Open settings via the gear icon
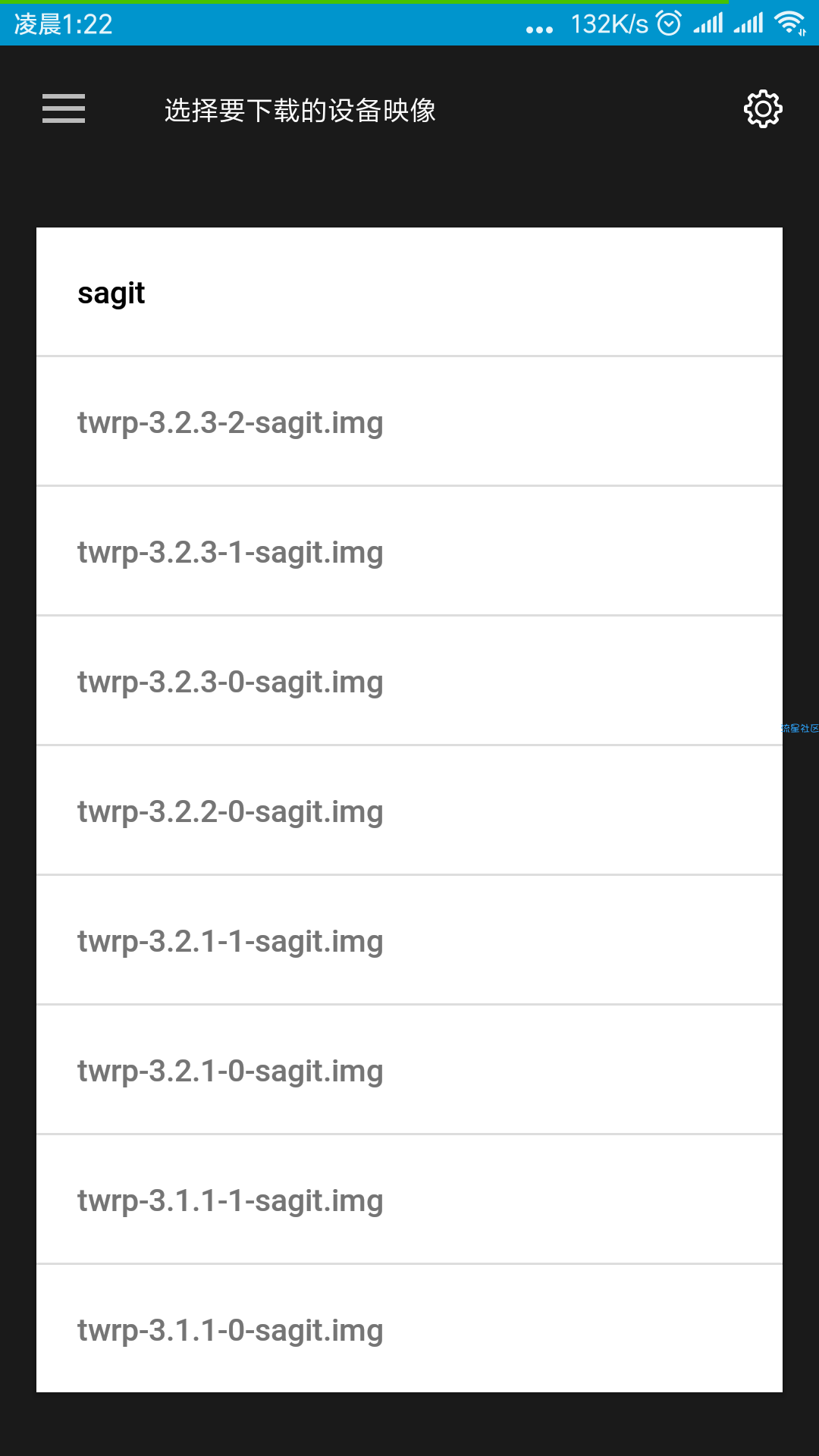The image size is (819, 1456). 763,109
